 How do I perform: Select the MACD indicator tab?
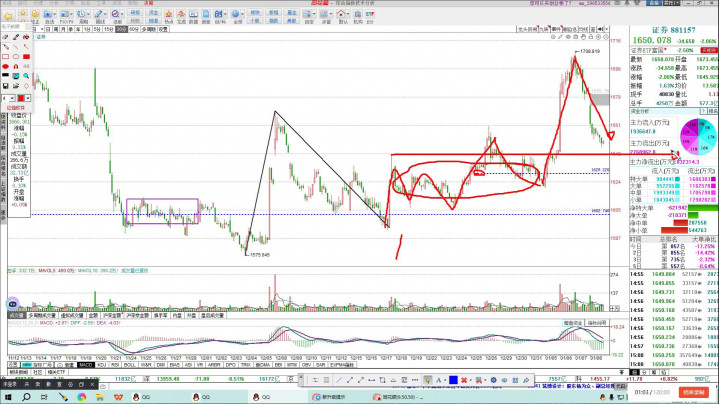[x=86, y=365]
